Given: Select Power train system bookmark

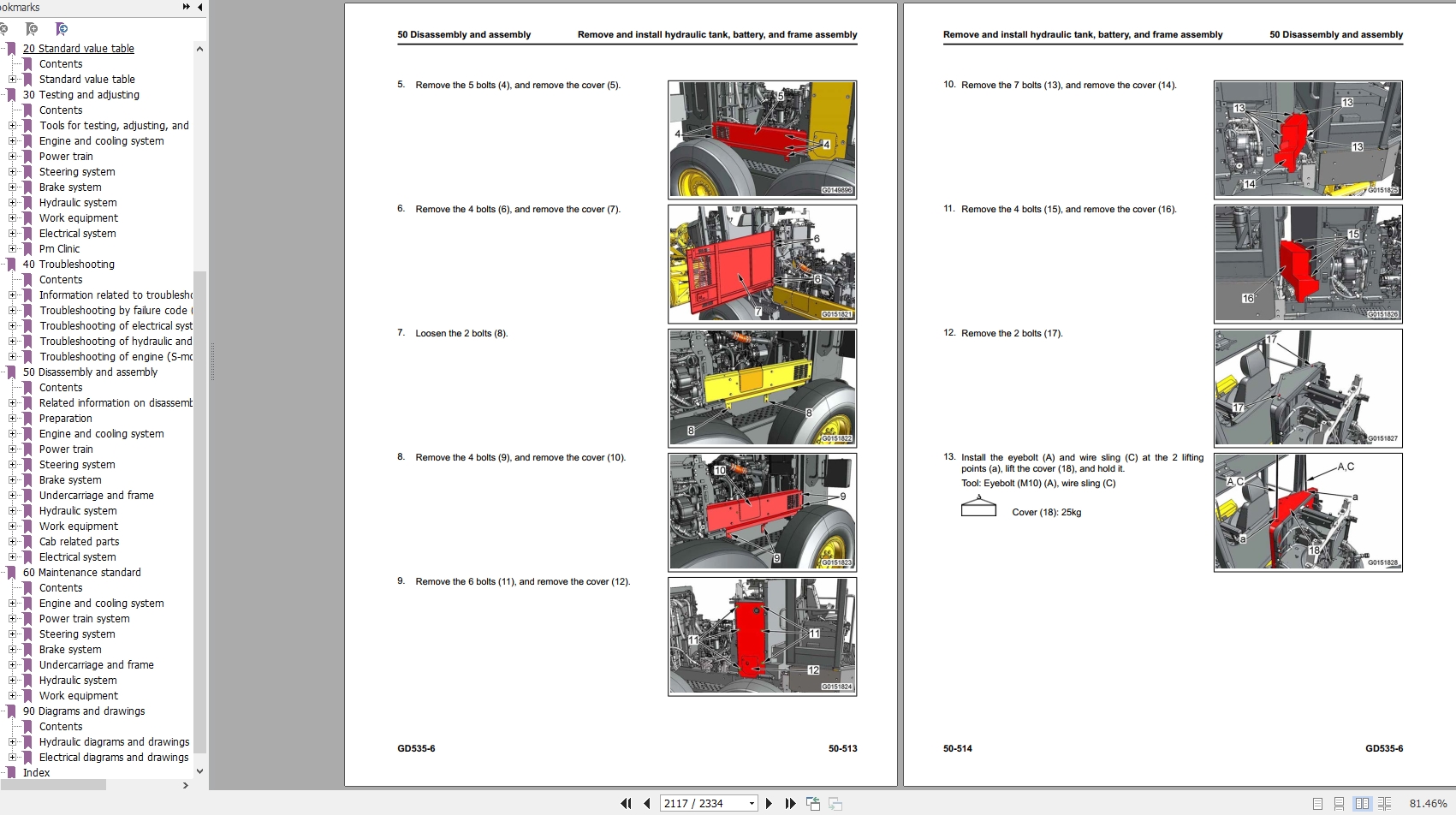Looking at the screenshot, I should 84,619.
